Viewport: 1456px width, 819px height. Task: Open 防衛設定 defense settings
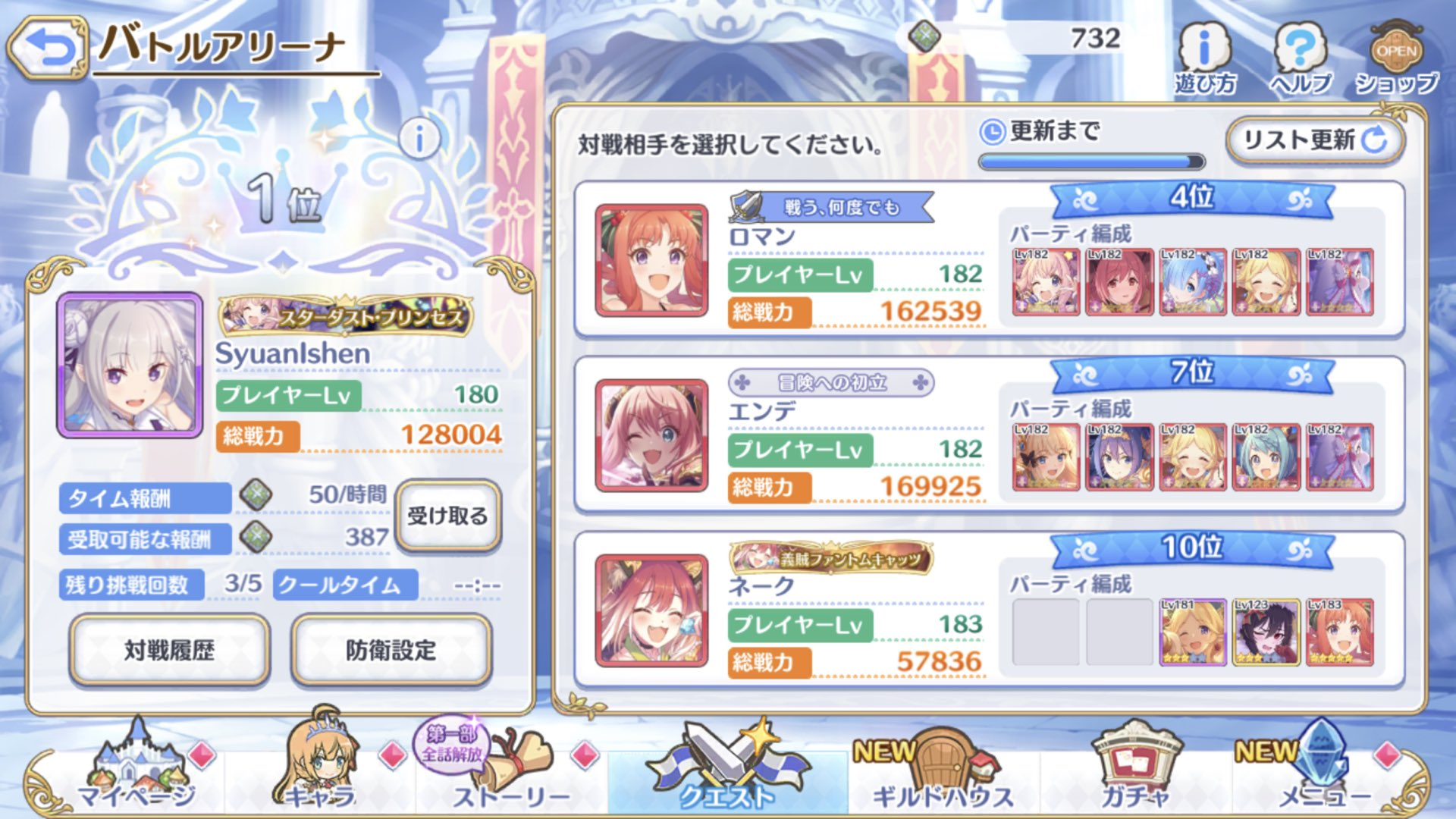pos(391,650)
